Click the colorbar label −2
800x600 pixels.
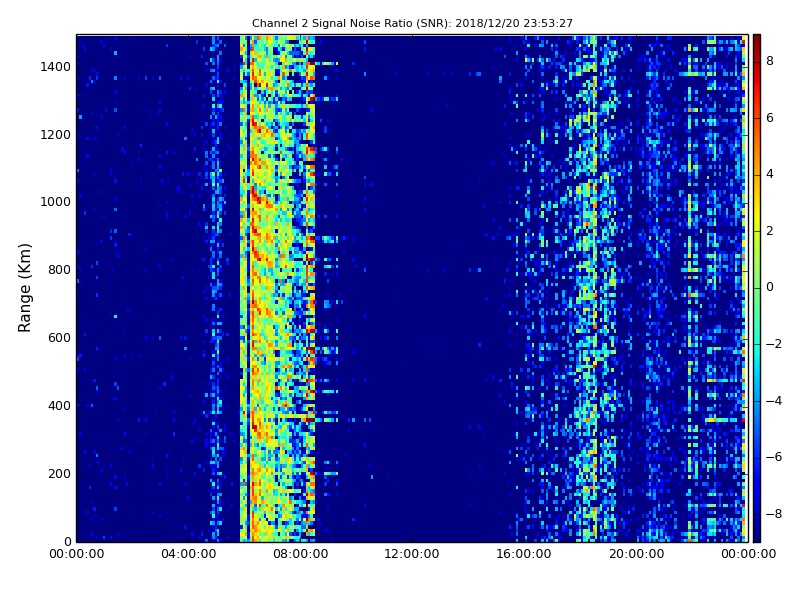(x=774, y=344)
